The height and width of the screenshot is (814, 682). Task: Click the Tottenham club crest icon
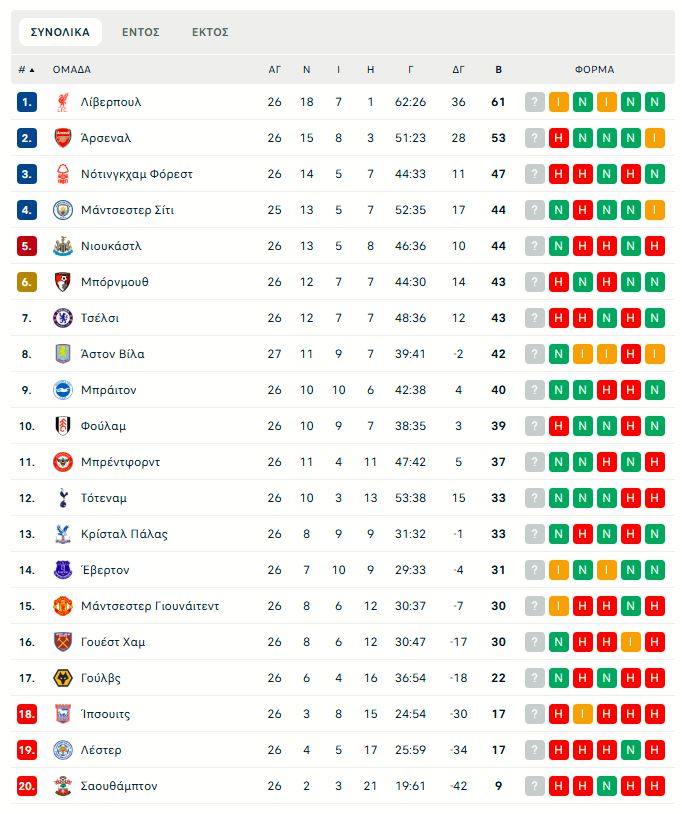tap(62, 498)
